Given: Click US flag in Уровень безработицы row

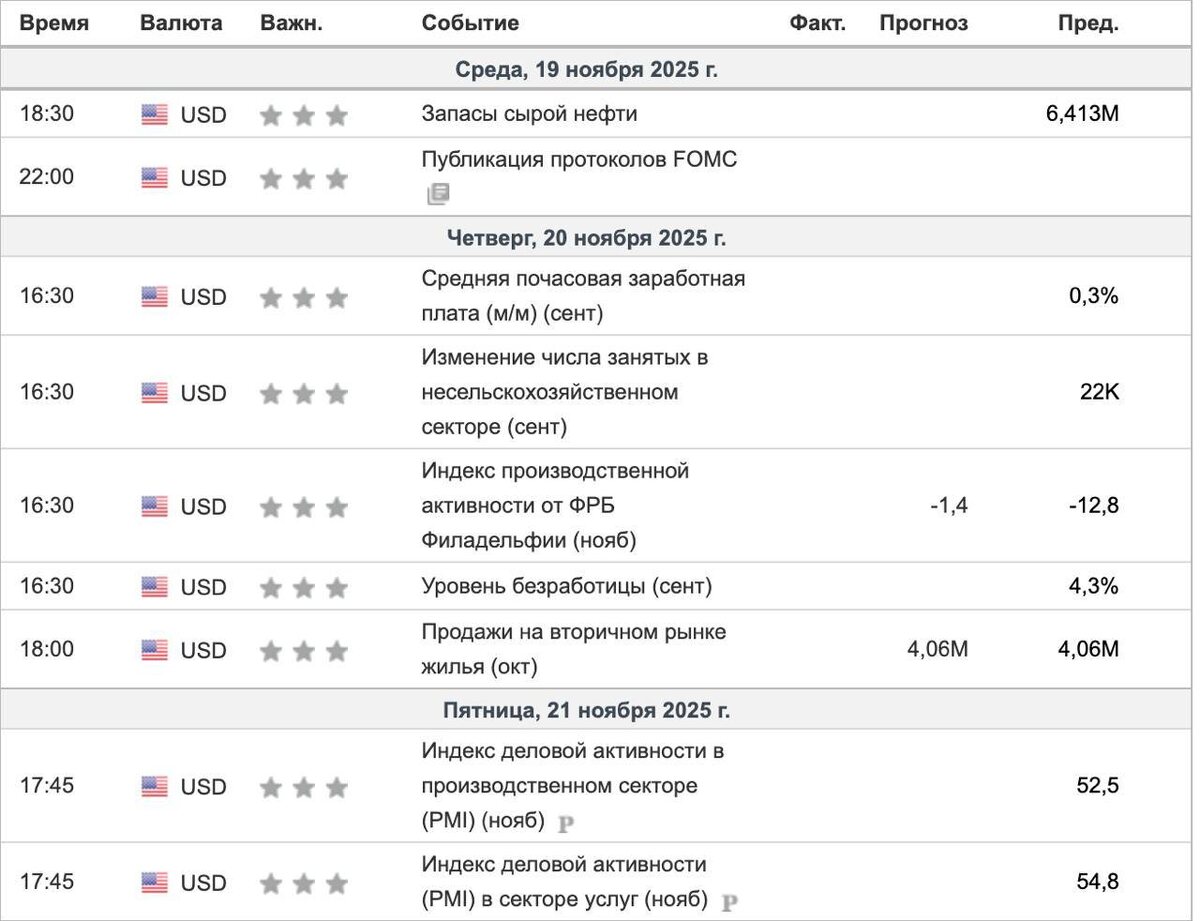Looking at the screenshot, I should [154, 587].
